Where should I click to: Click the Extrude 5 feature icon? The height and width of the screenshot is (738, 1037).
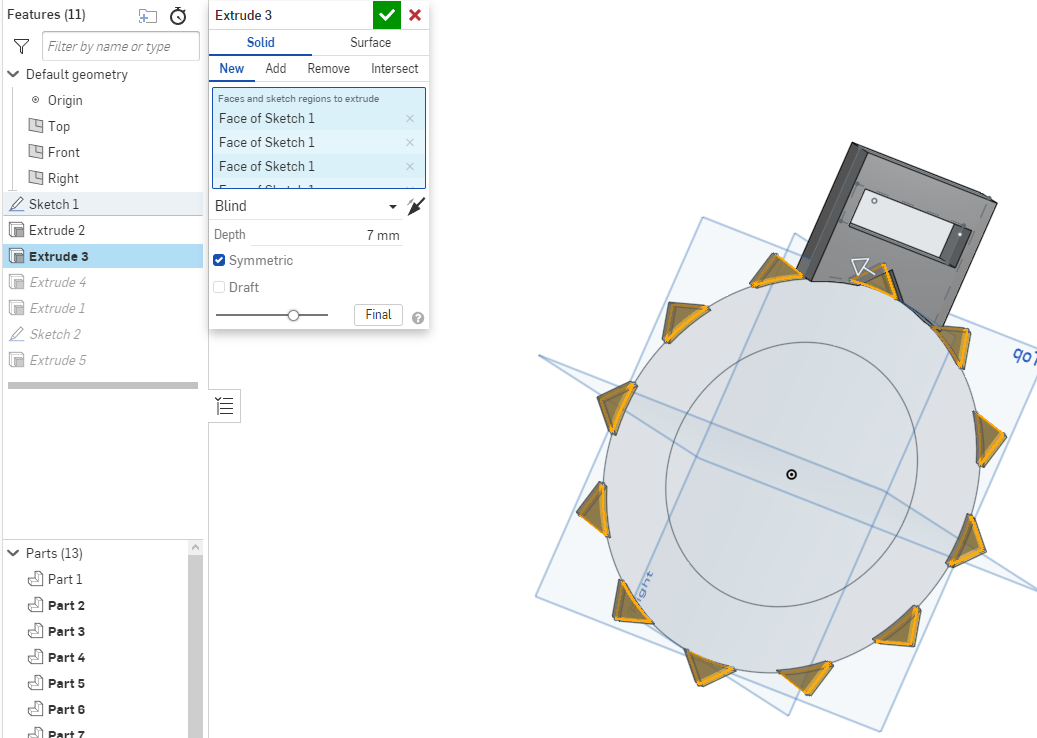click(17, 360)
